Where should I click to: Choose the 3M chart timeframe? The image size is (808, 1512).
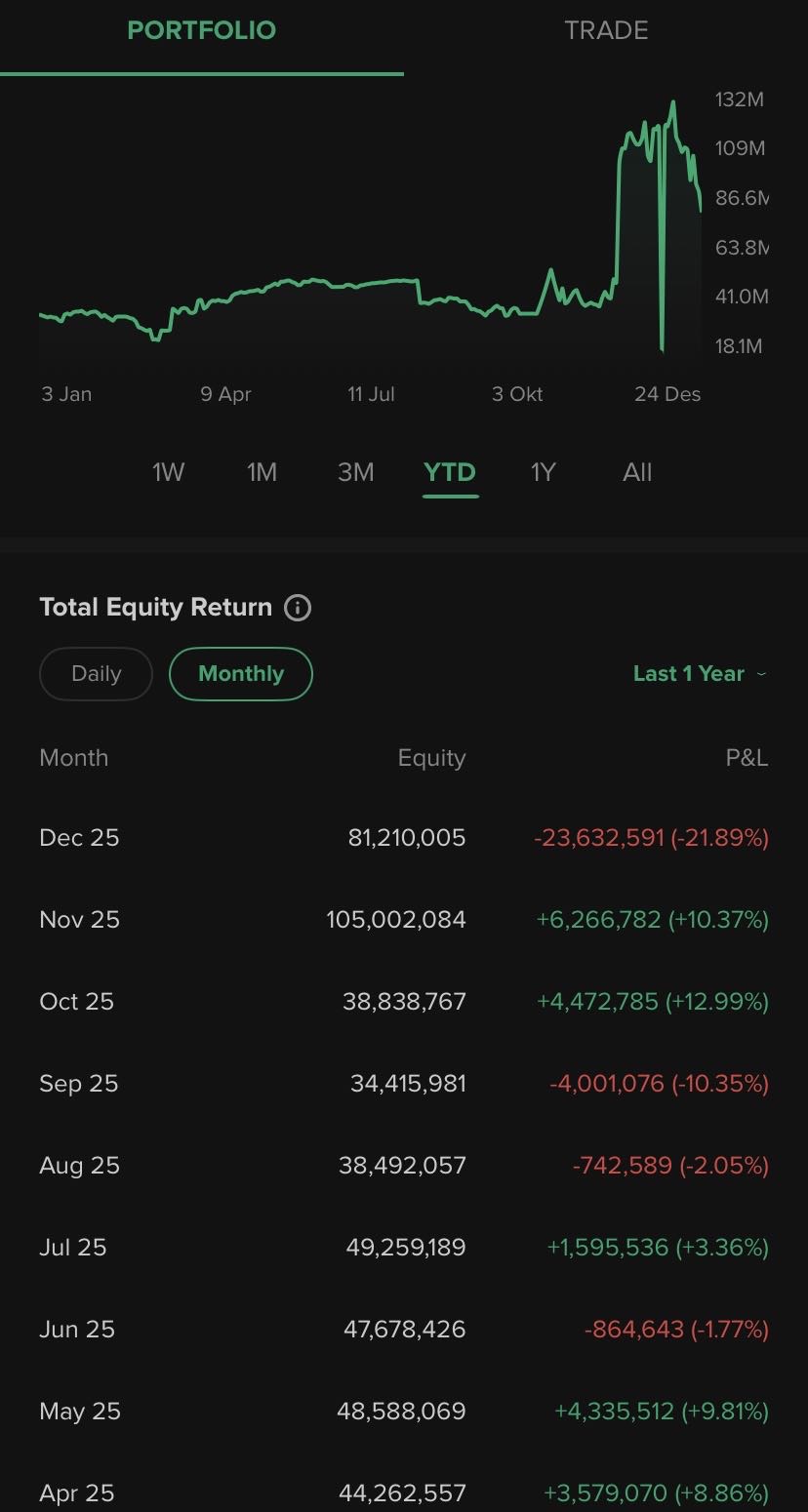click(x=355, y=473)
